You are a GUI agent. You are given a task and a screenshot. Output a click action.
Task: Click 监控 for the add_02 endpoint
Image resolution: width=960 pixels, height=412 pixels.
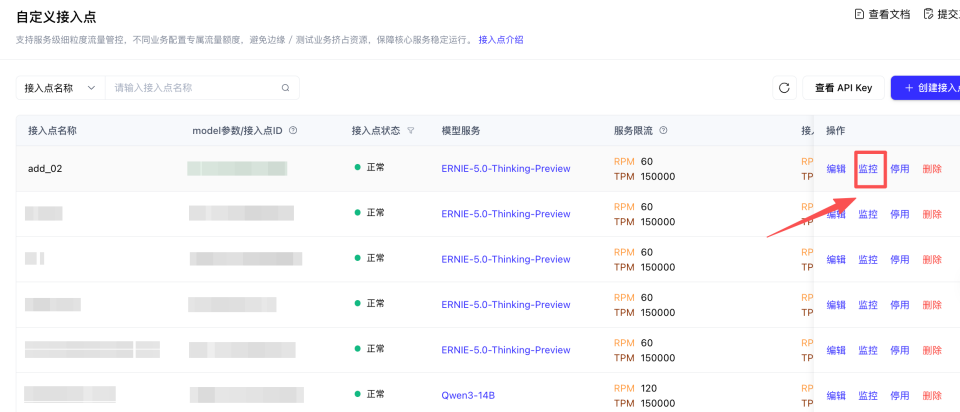coord(868,169)
